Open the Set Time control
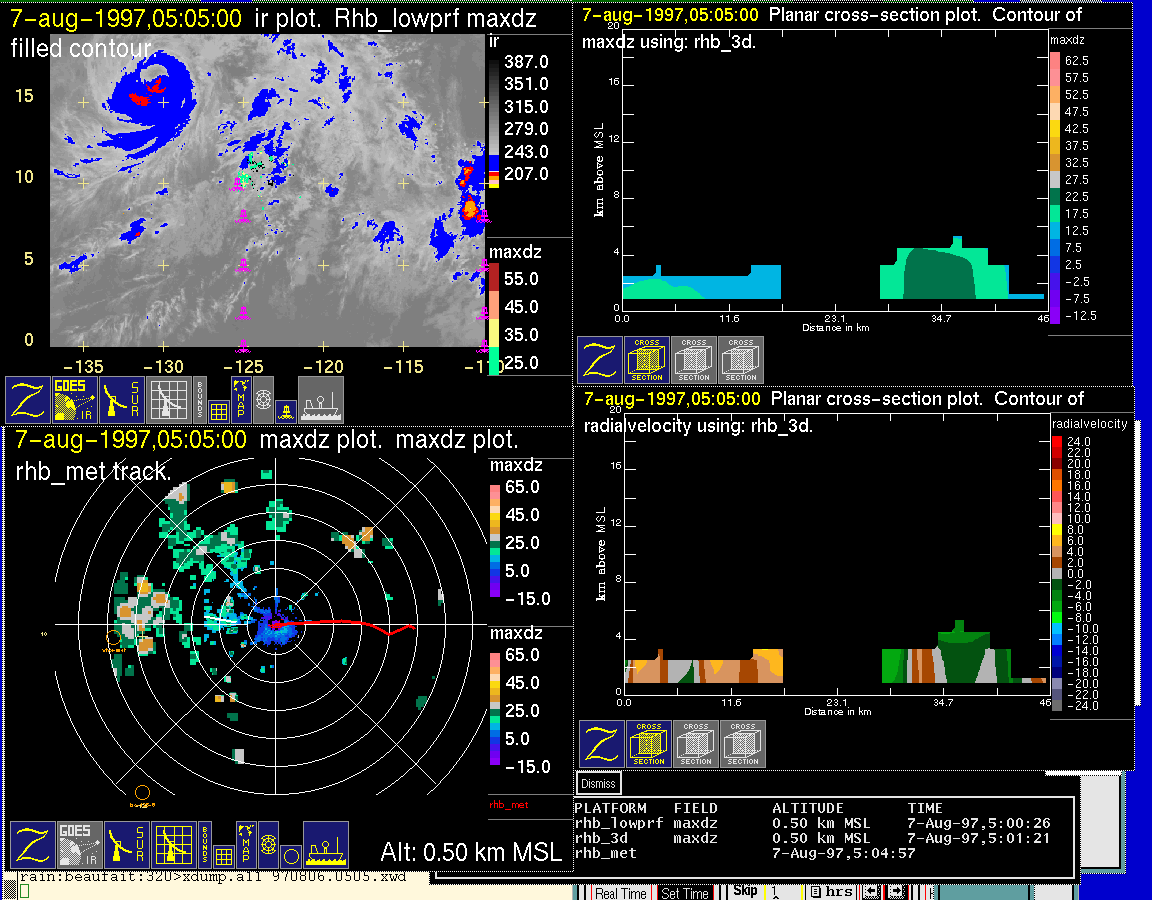1152x900 pixels. [685, 893]
